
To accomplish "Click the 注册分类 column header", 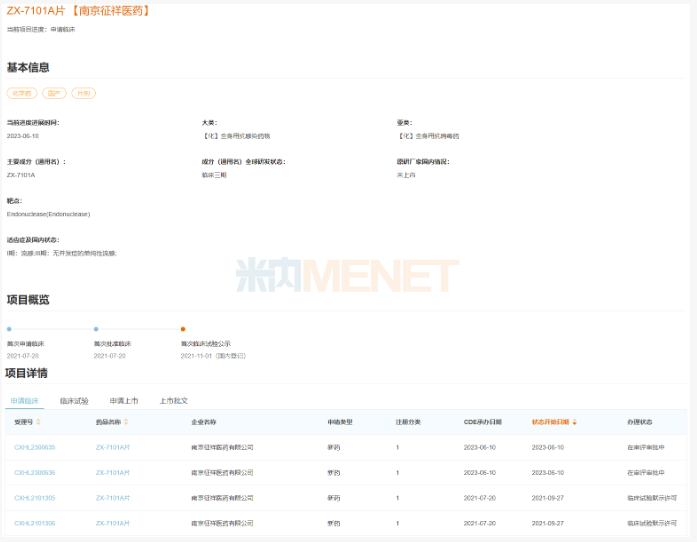I will (408, 422).
